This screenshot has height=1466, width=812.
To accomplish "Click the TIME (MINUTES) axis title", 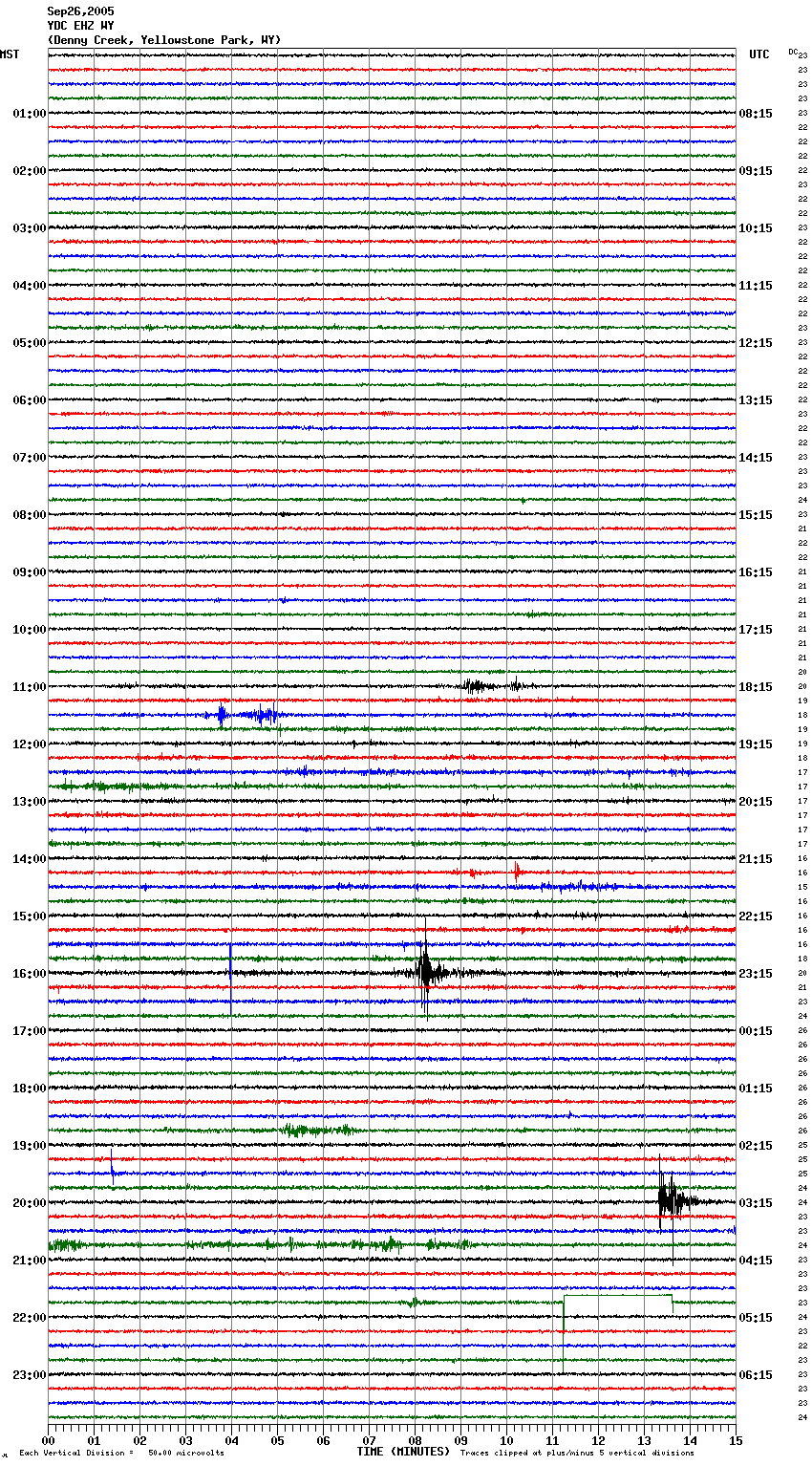I will point(403,1452).
